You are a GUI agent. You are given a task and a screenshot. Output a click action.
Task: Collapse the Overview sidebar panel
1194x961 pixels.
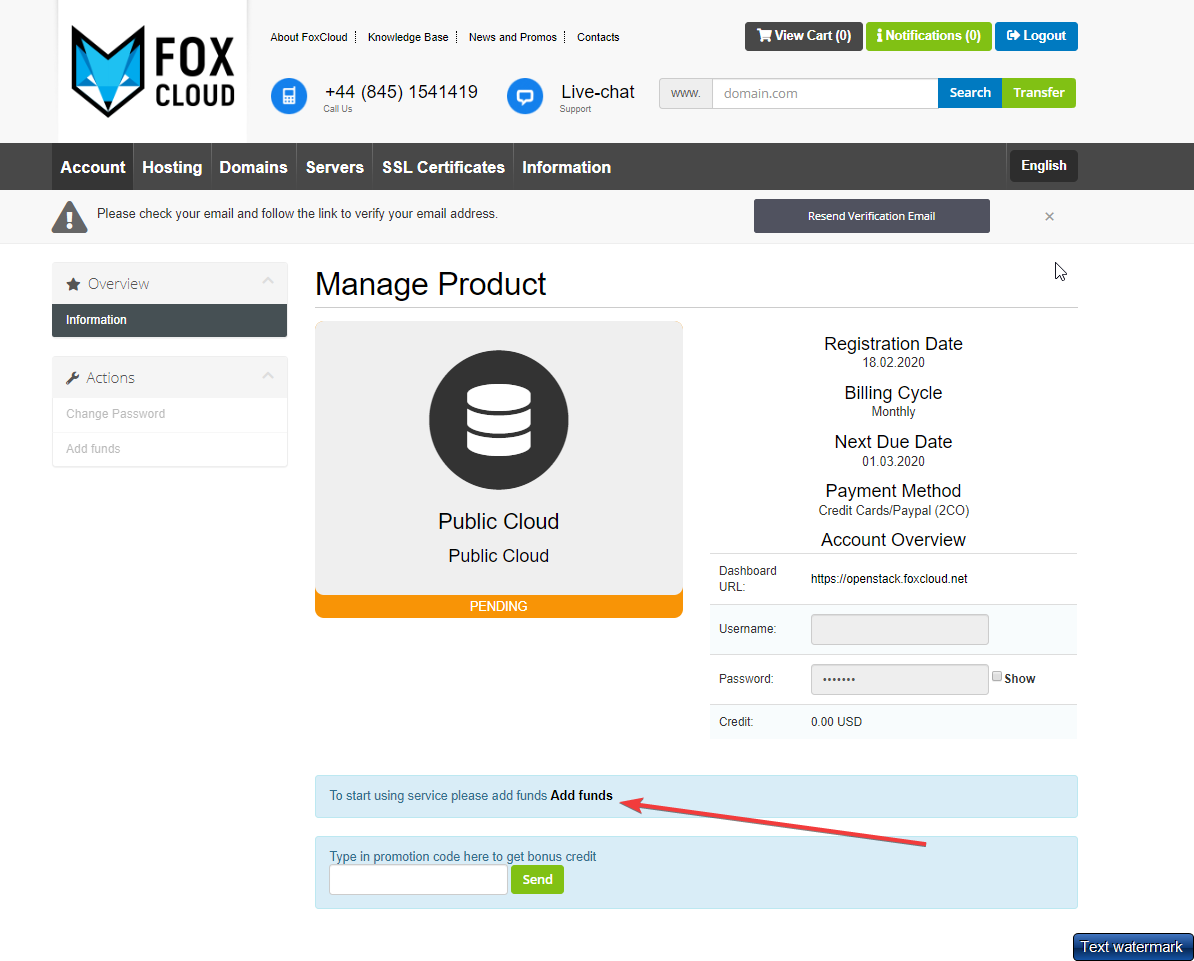point(268,282)
